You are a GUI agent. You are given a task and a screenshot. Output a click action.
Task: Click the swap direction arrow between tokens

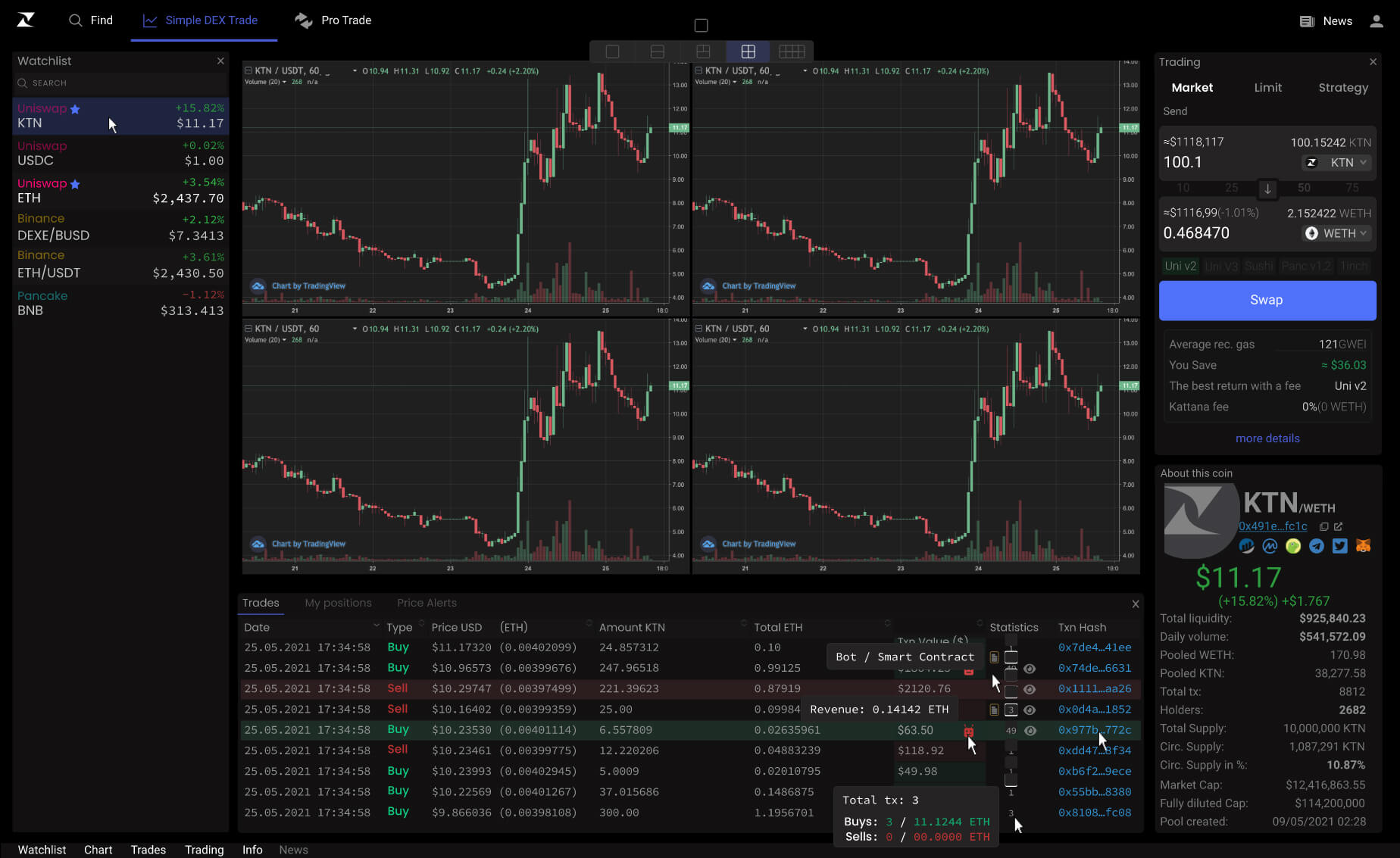1267,189
